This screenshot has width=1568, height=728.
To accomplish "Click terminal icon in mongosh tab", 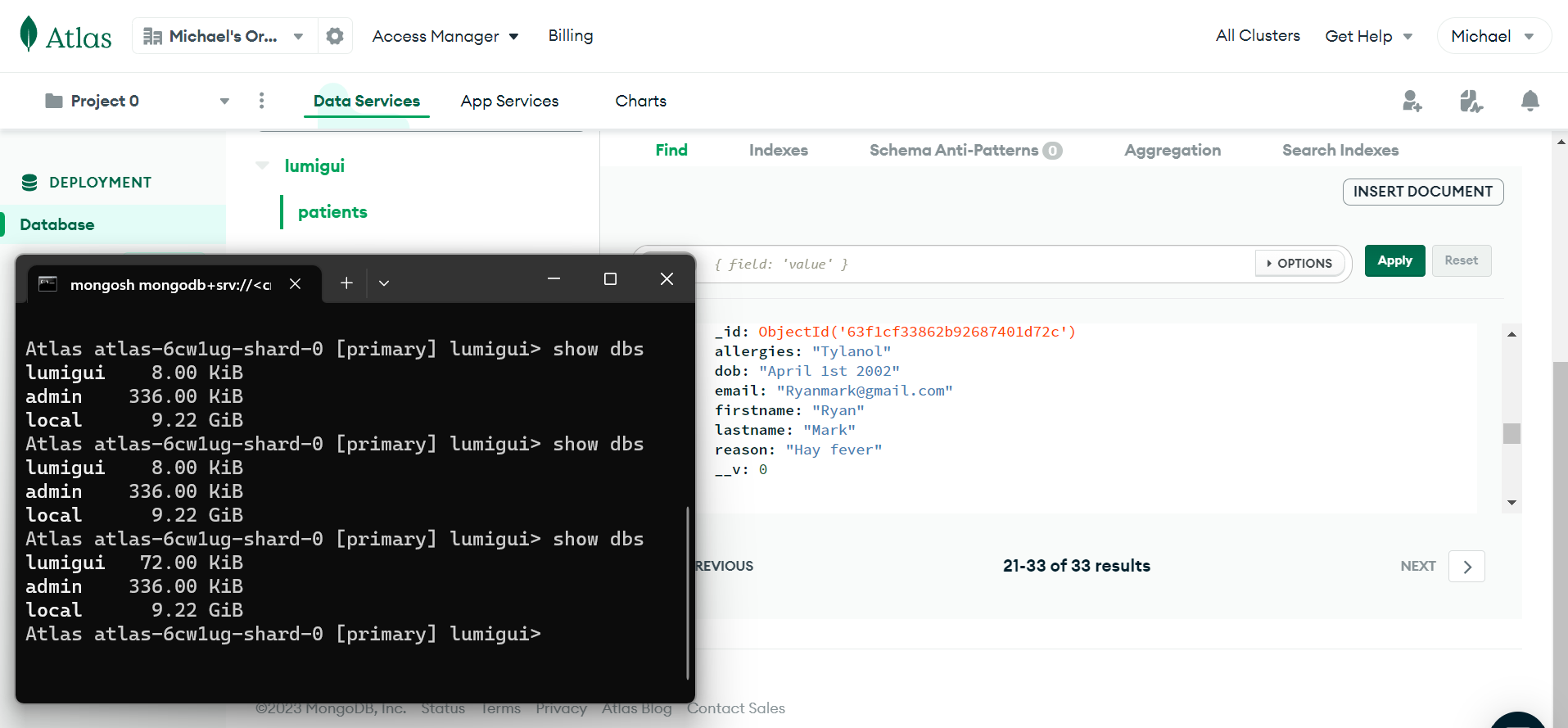I will pos(48,283).
